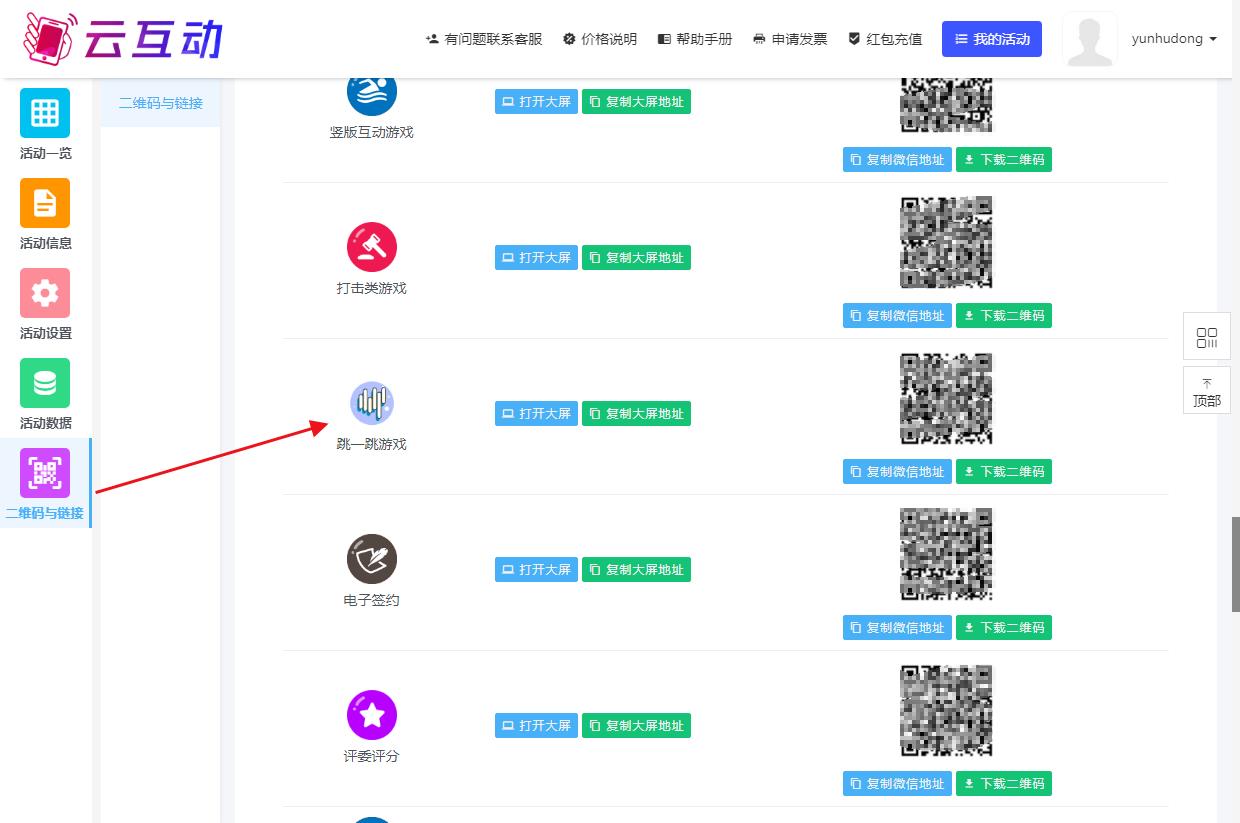The width and height of the screenshot is (1240, 823).
Task: Click 复制大屏地址 for 跳一跳游戏
Action: pyautogui.click(x=636, y=414)
